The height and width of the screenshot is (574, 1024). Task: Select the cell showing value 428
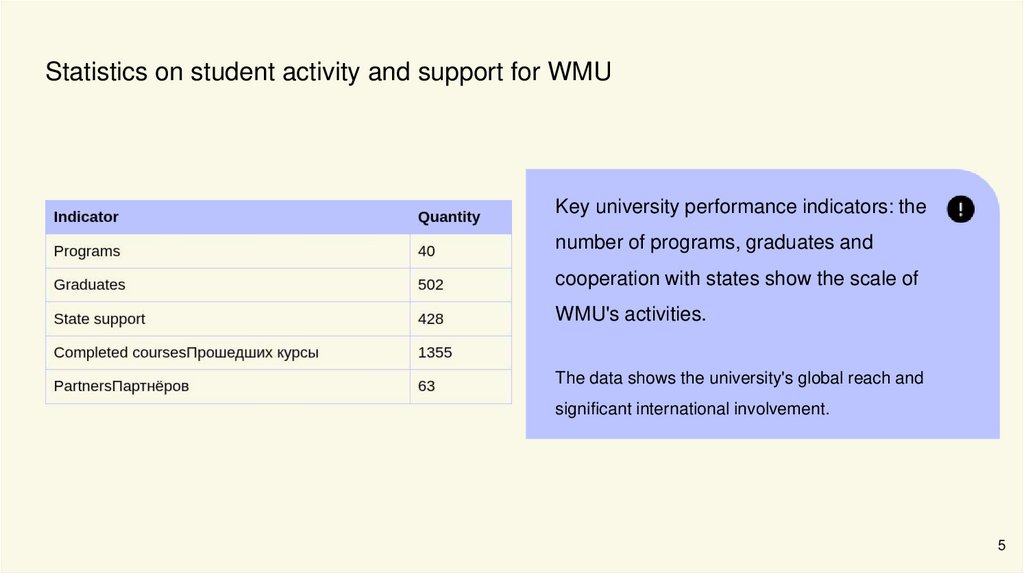pos(431,319)
